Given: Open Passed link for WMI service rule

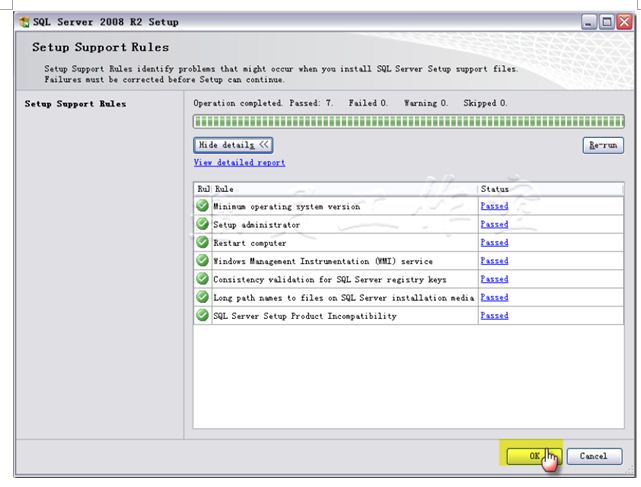Looking at the screenshot, I should click(494, 261).
